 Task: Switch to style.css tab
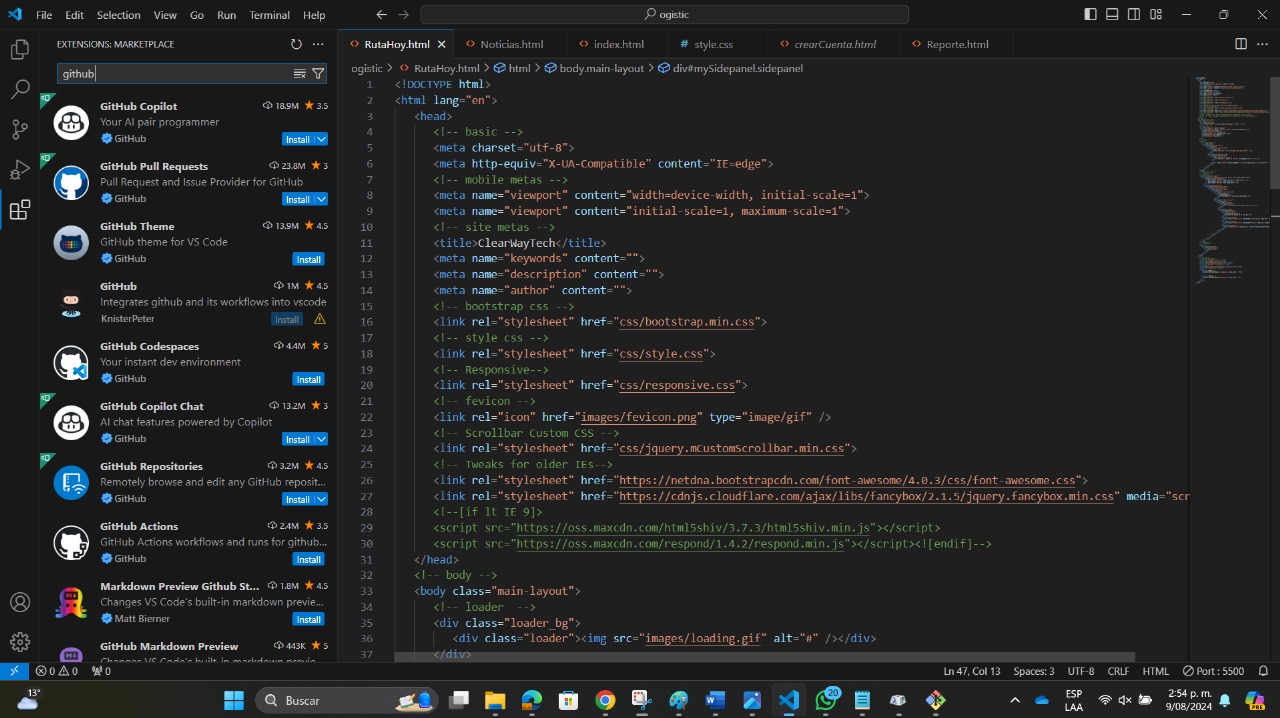point(713,44)
